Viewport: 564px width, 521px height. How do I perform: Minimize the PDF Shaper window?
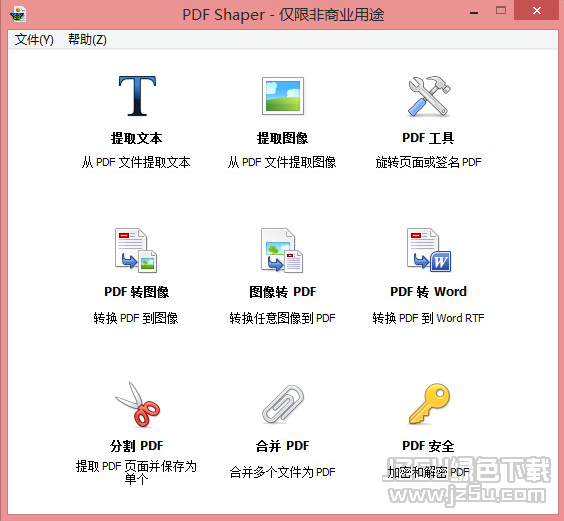tap(474, 13)
